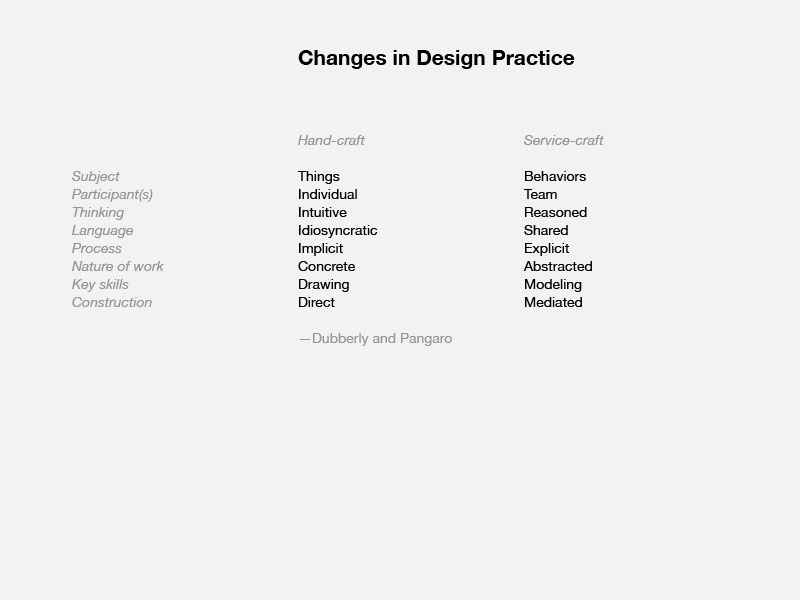800x600 pixels.
Task: Click the title Changes in Design Practice
Action: 436,58
